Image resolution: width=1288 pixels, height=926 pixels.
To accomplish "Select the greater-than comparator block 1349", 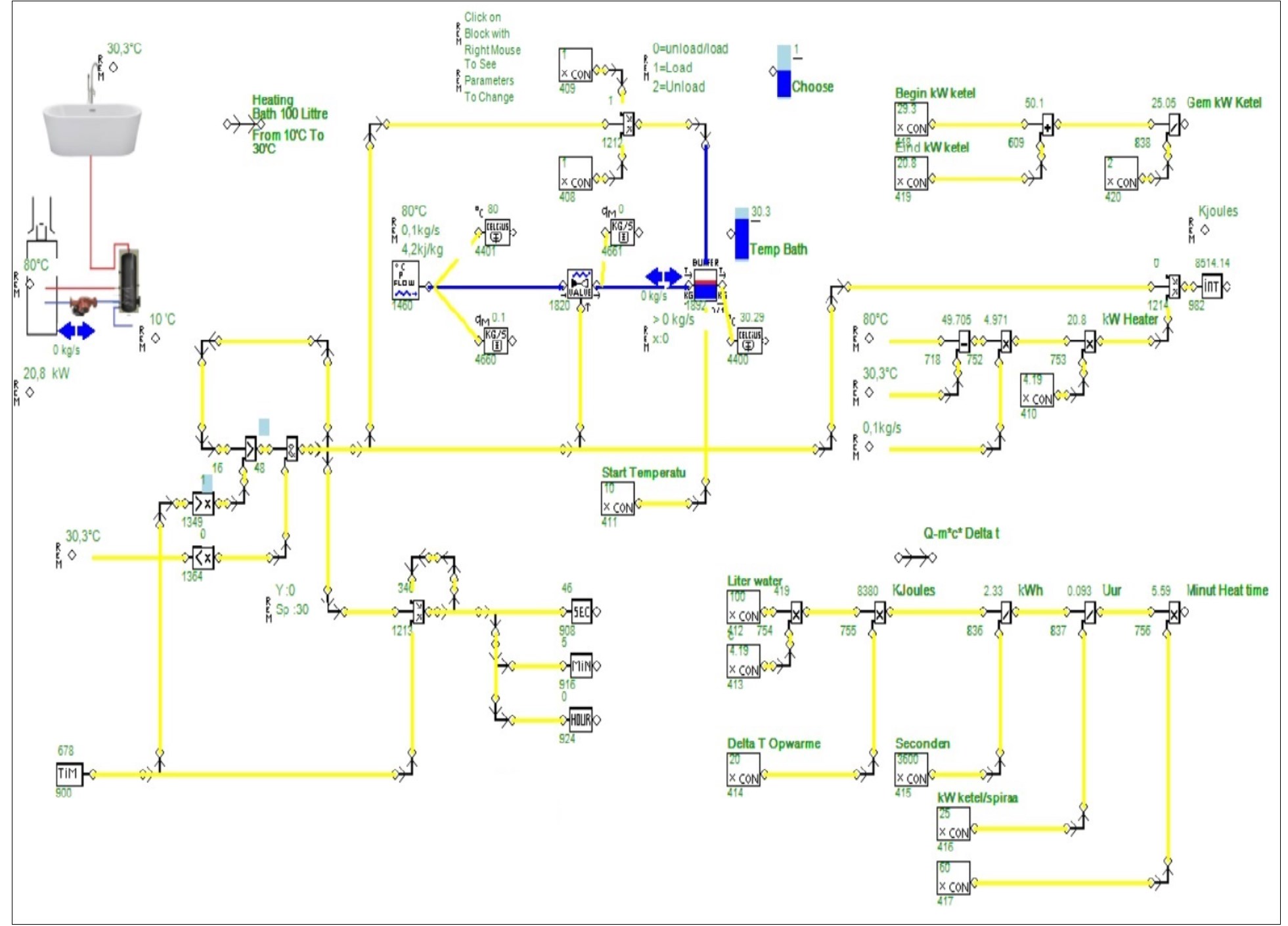I will tap(203, 504).
